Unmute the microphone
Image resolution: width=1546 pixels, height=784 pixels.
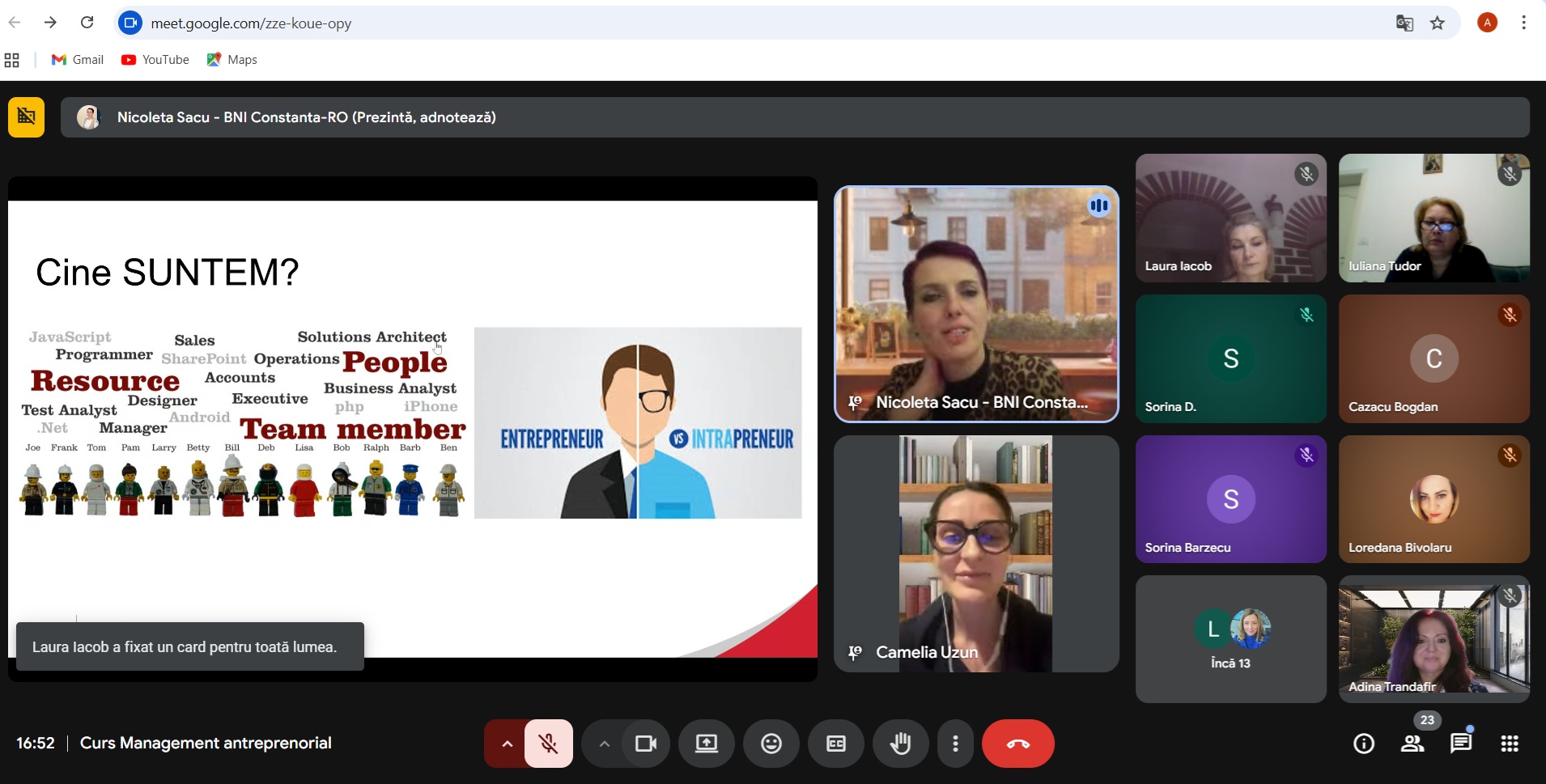(549, 744)
